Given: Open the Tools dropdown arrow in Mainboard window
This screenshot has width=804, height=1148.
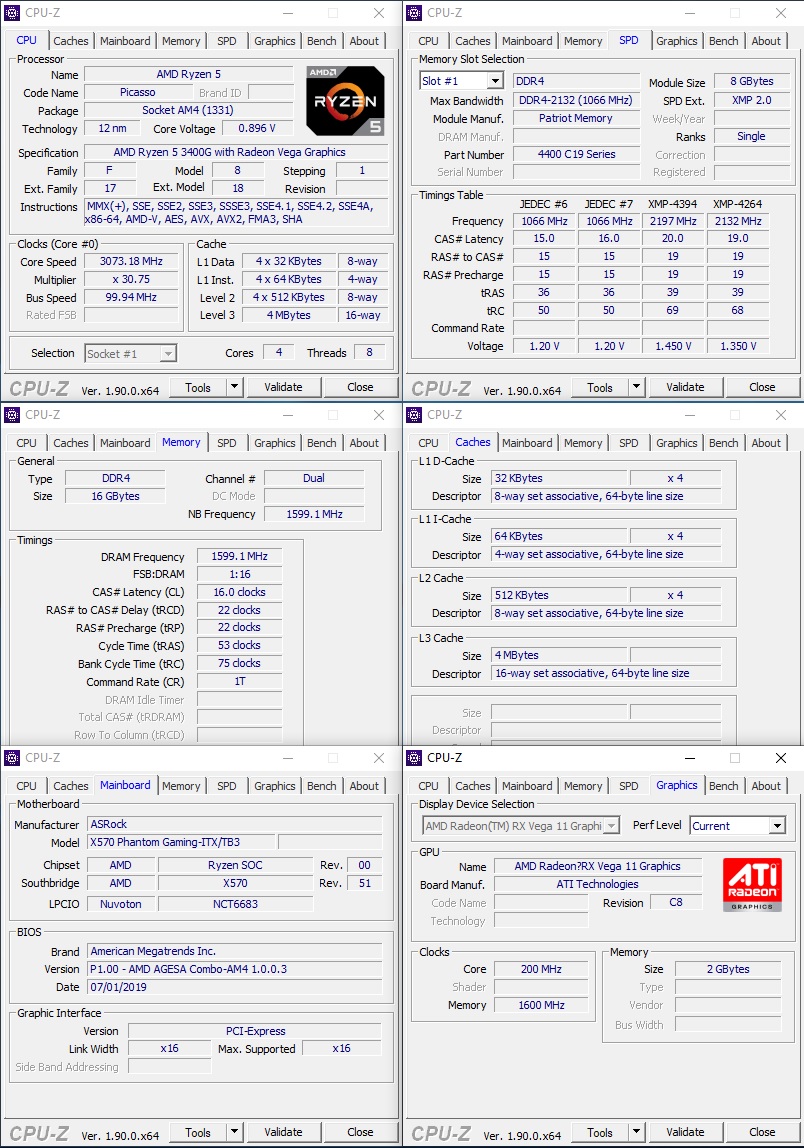Looking at the screenshot, I should (x=234, y=1132).
